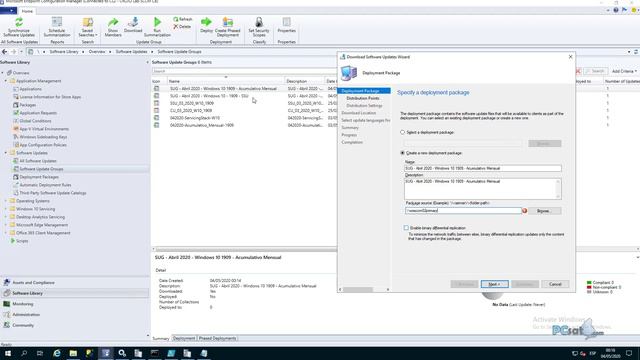The width and height of the screenshot is (640, 360).
Task: Open Windows Start menu
Action: point(8,353)
